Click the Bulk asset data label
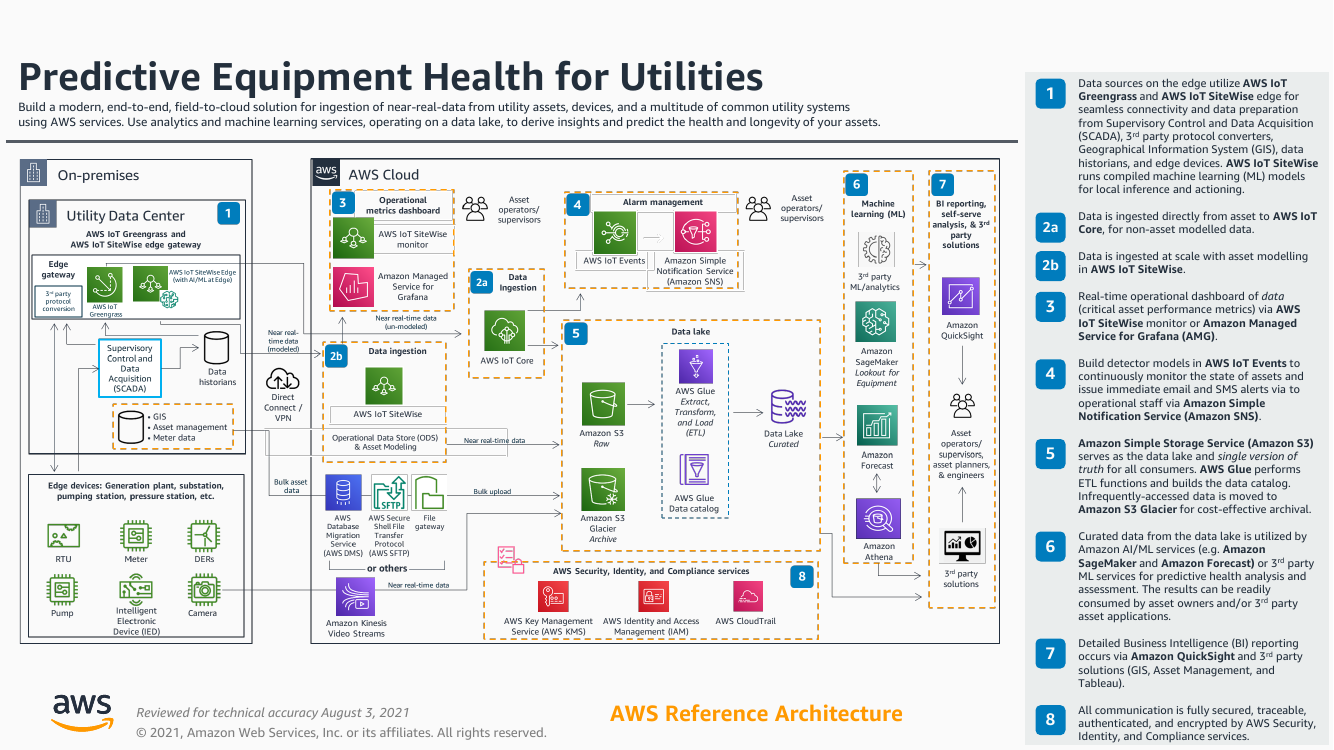Image resolution: width=1334 pixels, height=750 pixels. point(291,486)
